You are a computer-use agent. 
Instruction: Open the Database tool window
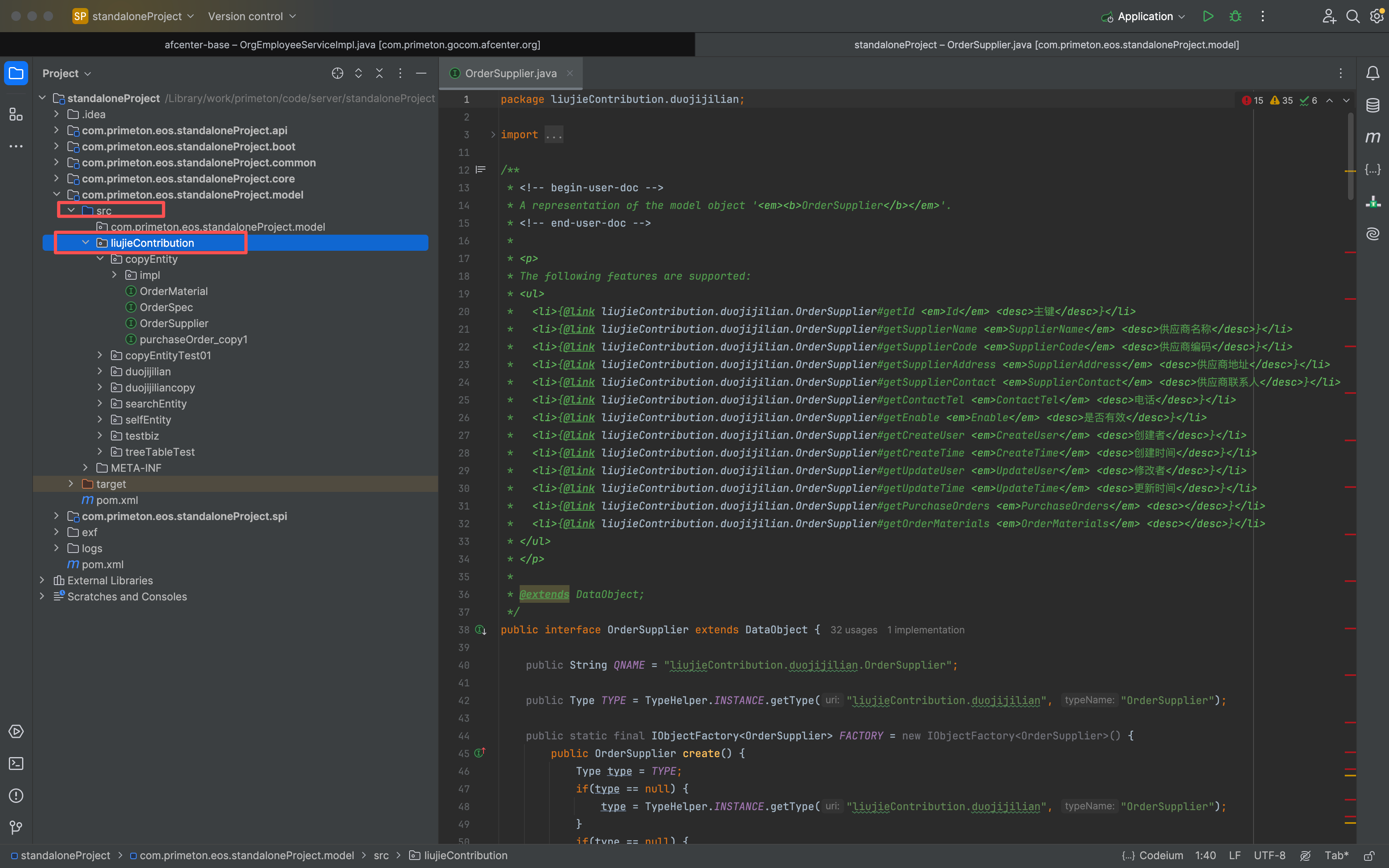click(1373, 105)
